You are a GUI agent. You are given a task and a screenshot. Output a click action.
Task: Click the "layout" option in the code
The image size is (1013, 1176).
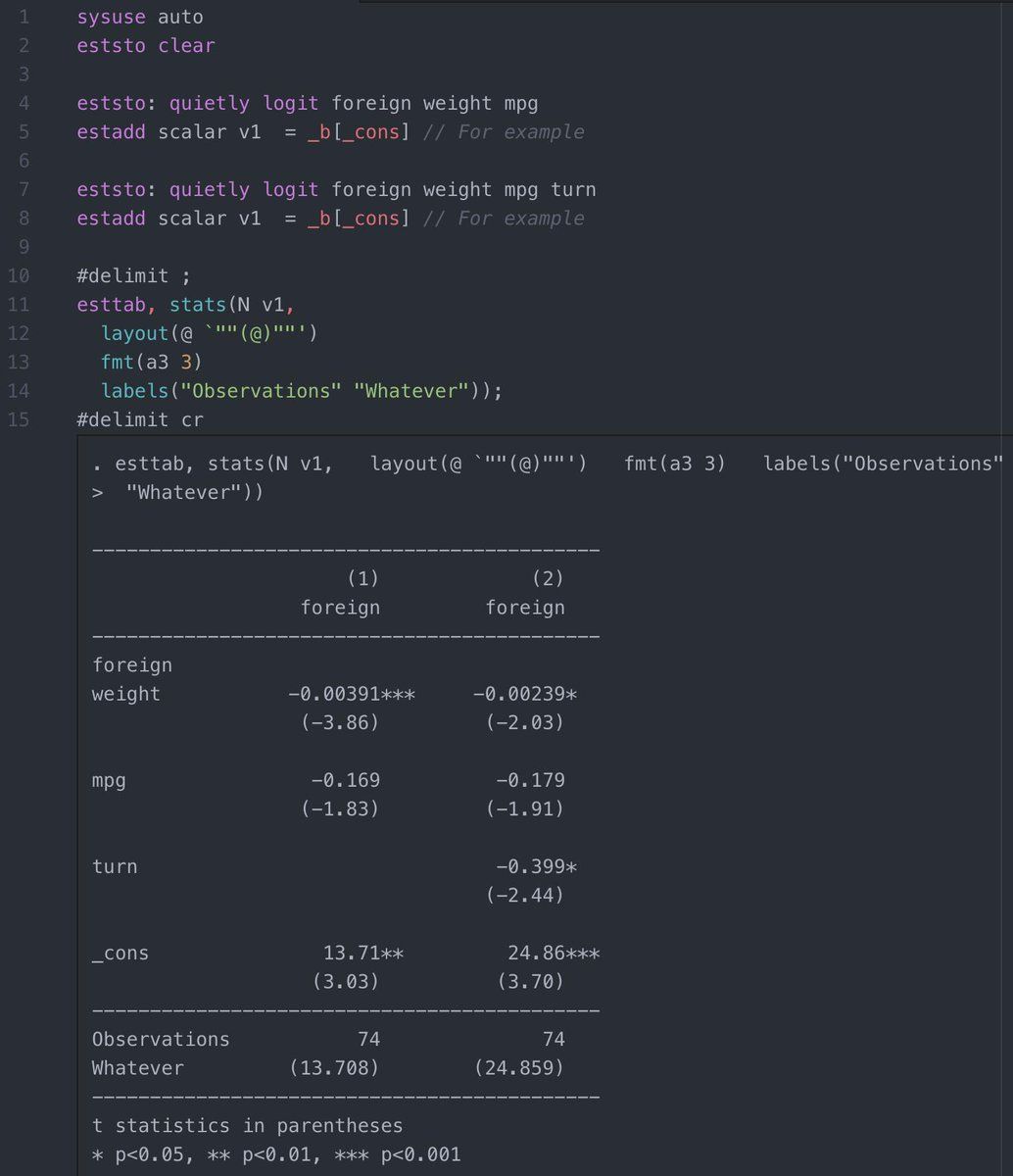click(x=135, y=333)
